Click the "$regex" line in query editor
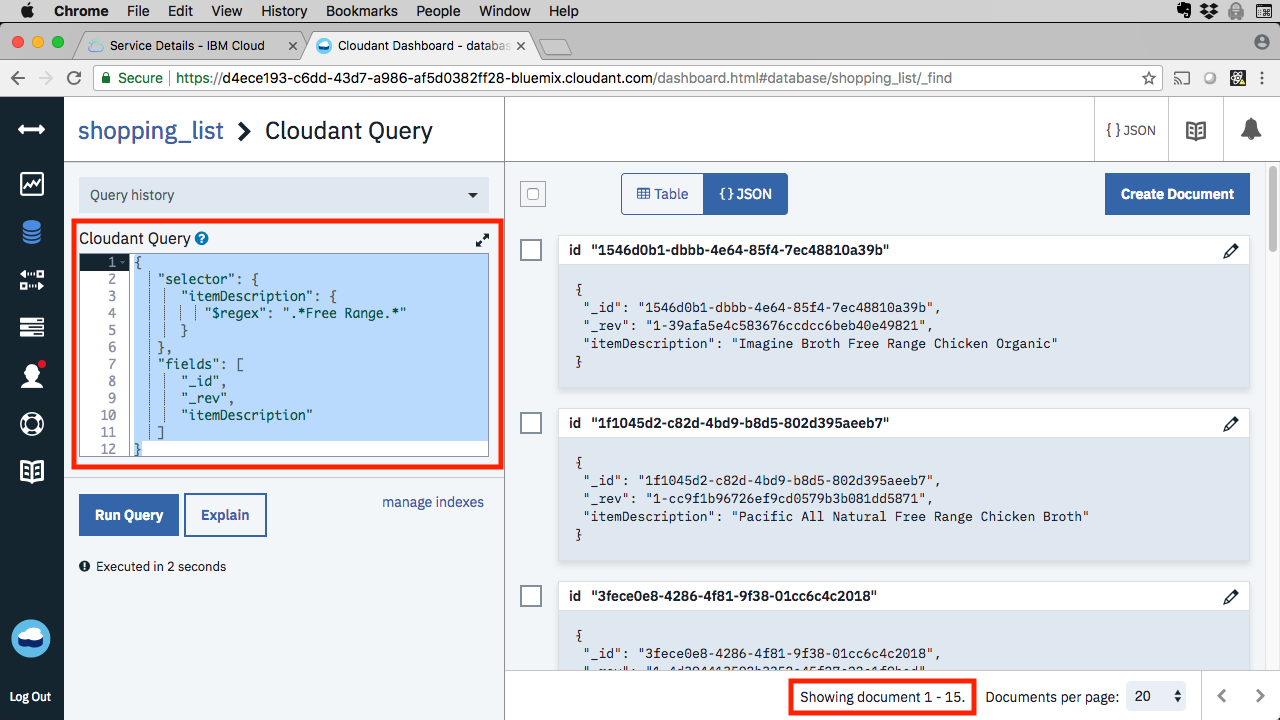 [305, 313]
